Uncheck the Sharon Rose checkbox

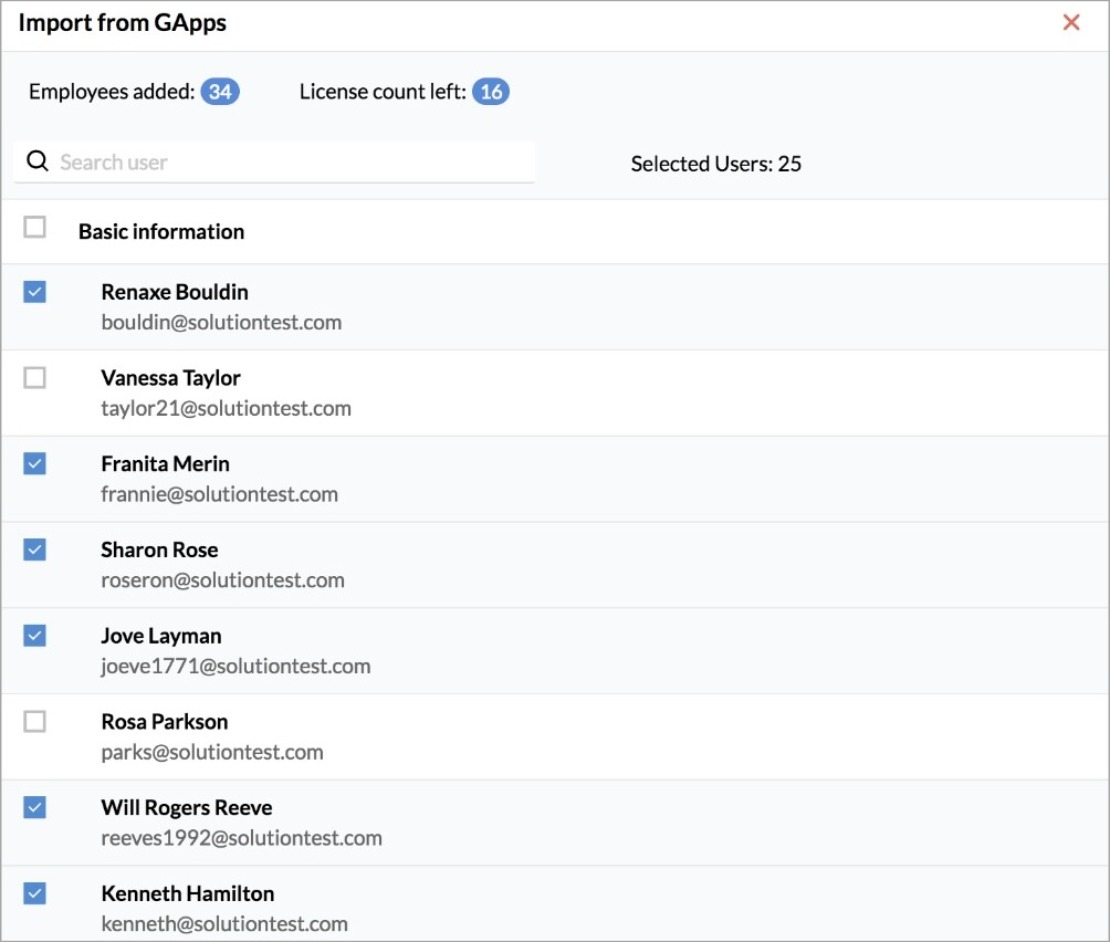[35, 550]
